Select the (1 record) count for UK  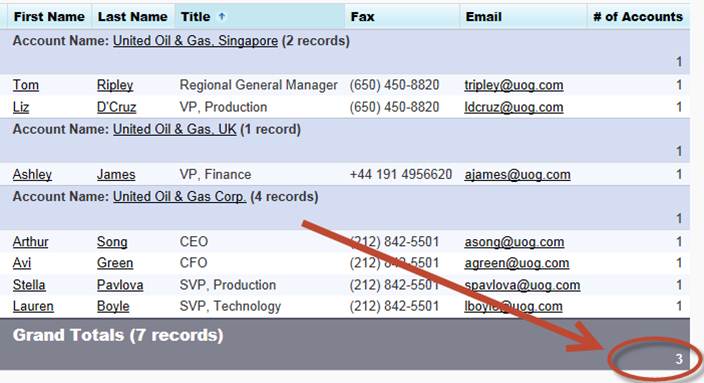pos(270,129)
